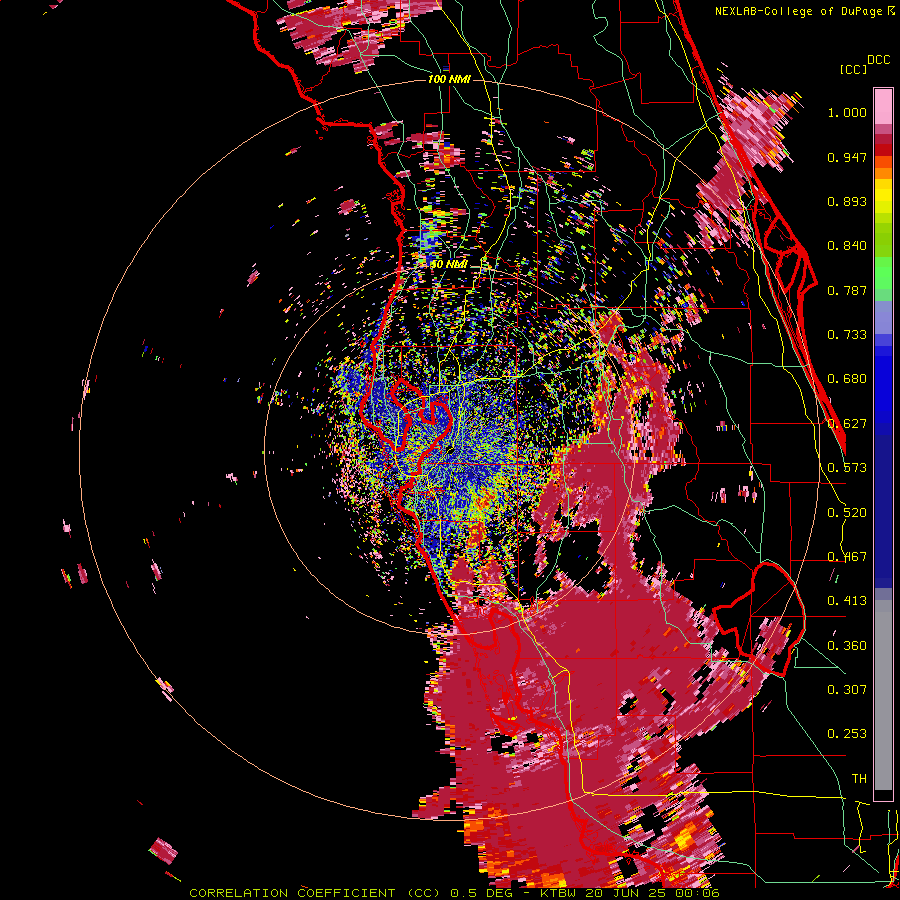Image resolution: width=900 pixels, height=900 pixels.
Task: Pick the gray low-value color bar segment
Action: pyautogui.click(x=883, y=695)
